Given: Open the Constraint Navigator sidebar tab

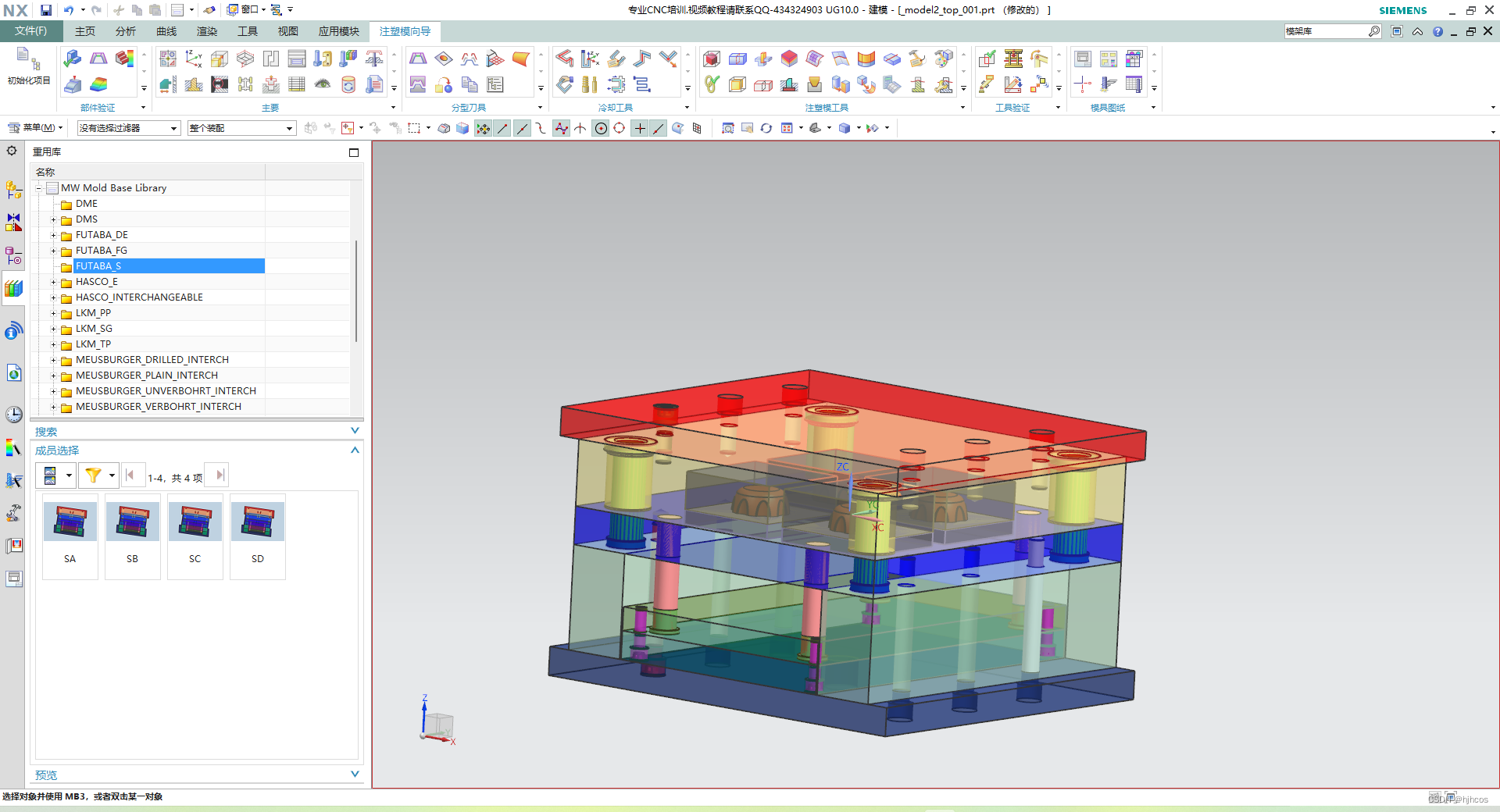Looking at the screenshot, I should click(x=13, y=223).
